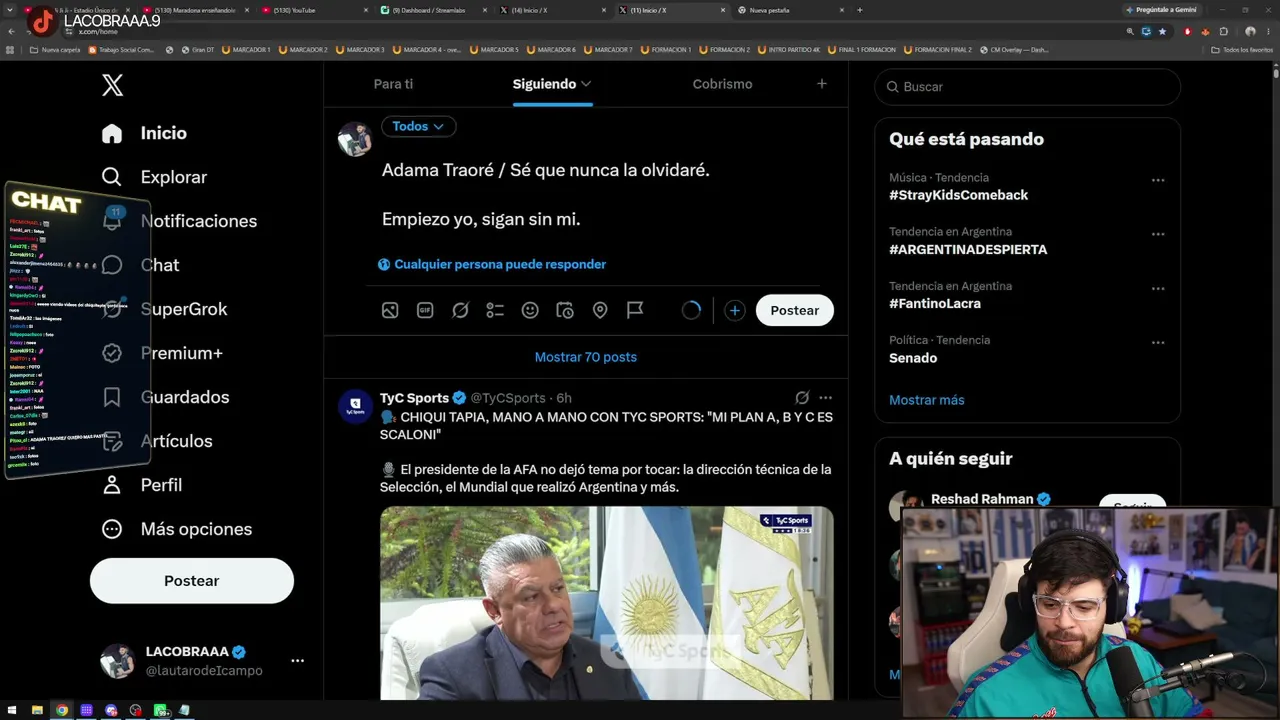Change who can reply to the post
This screenshot has height=720, width=1280.
coord(492,264)
